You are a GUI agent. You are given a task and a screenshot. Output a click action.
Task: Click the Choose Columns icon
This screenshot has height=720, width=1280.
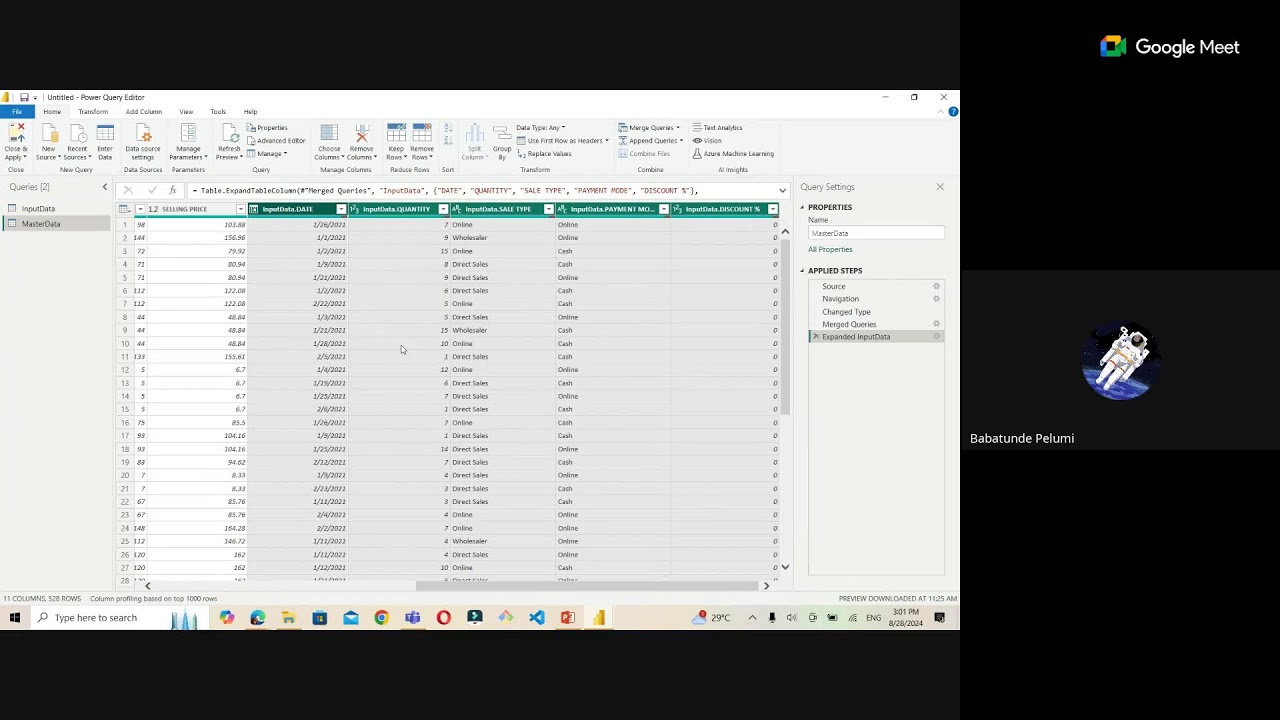pos(329,133)
